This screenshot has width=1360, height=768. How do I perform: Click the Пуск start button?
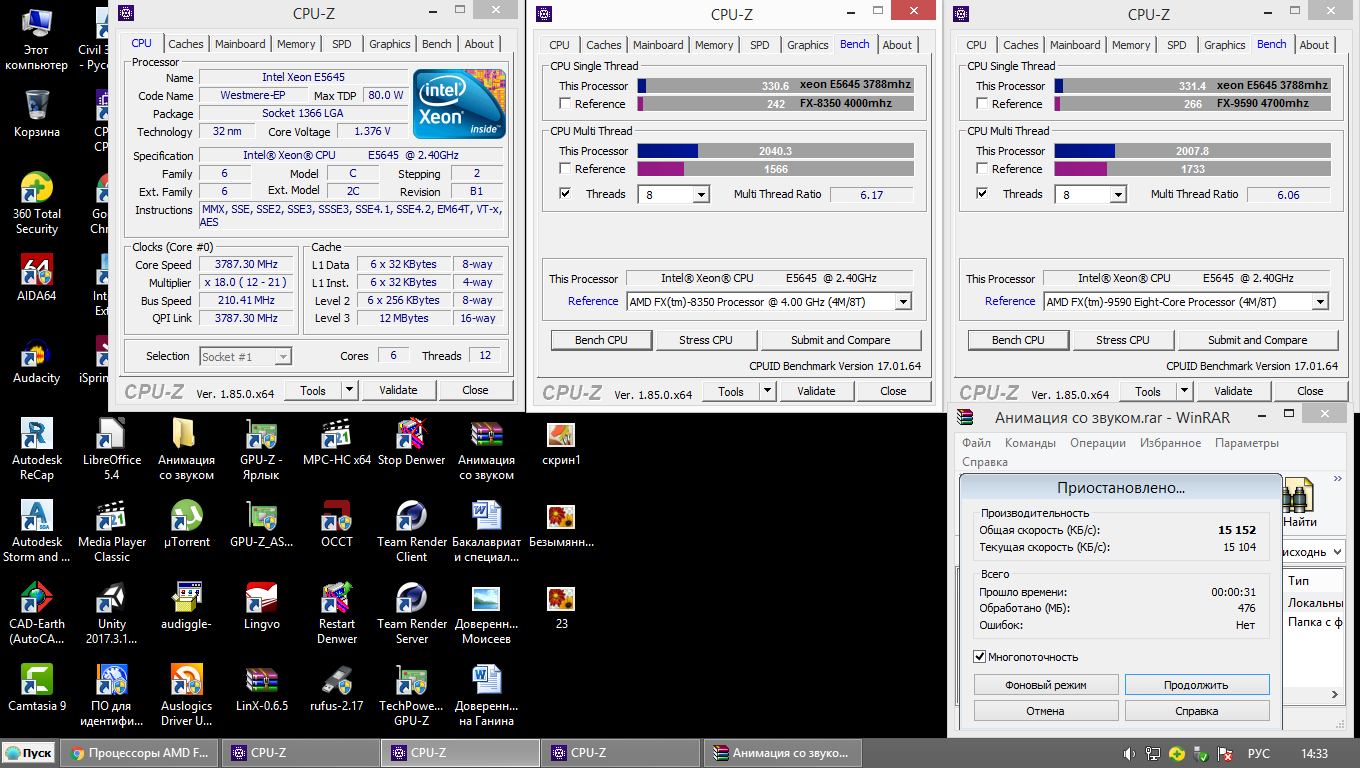[x=29, y=753]
